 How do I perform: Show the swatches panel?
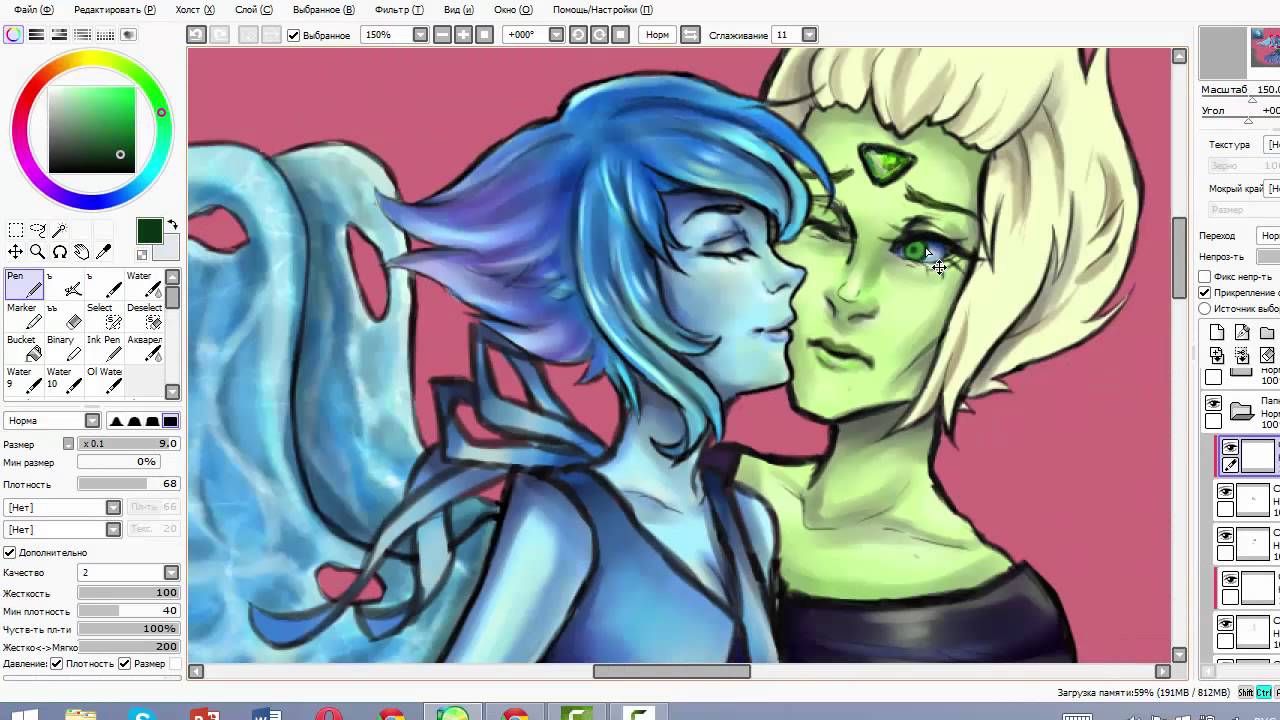point(106,35)
